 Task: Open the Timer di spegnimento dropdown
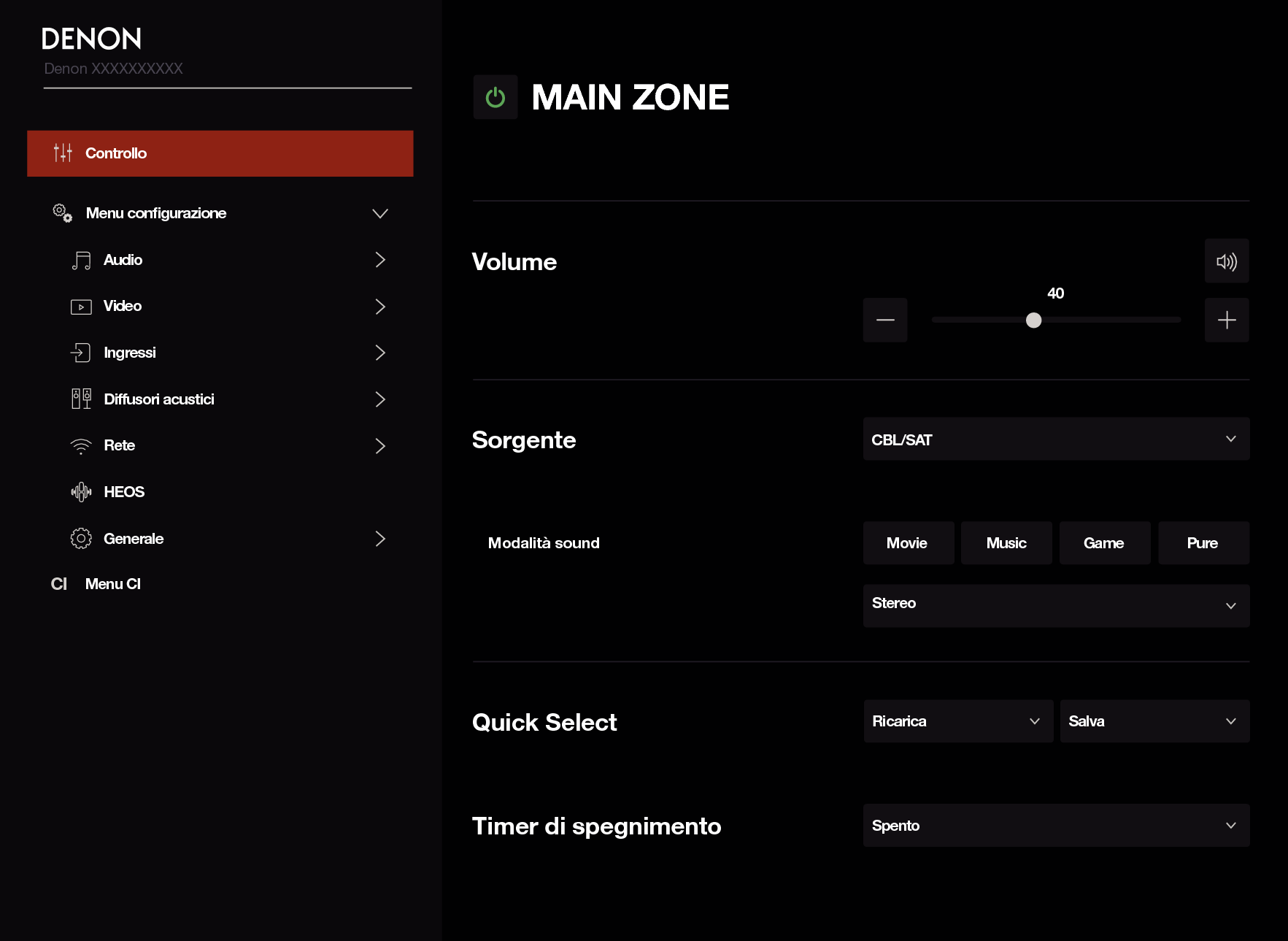[x=1055, y=826]
